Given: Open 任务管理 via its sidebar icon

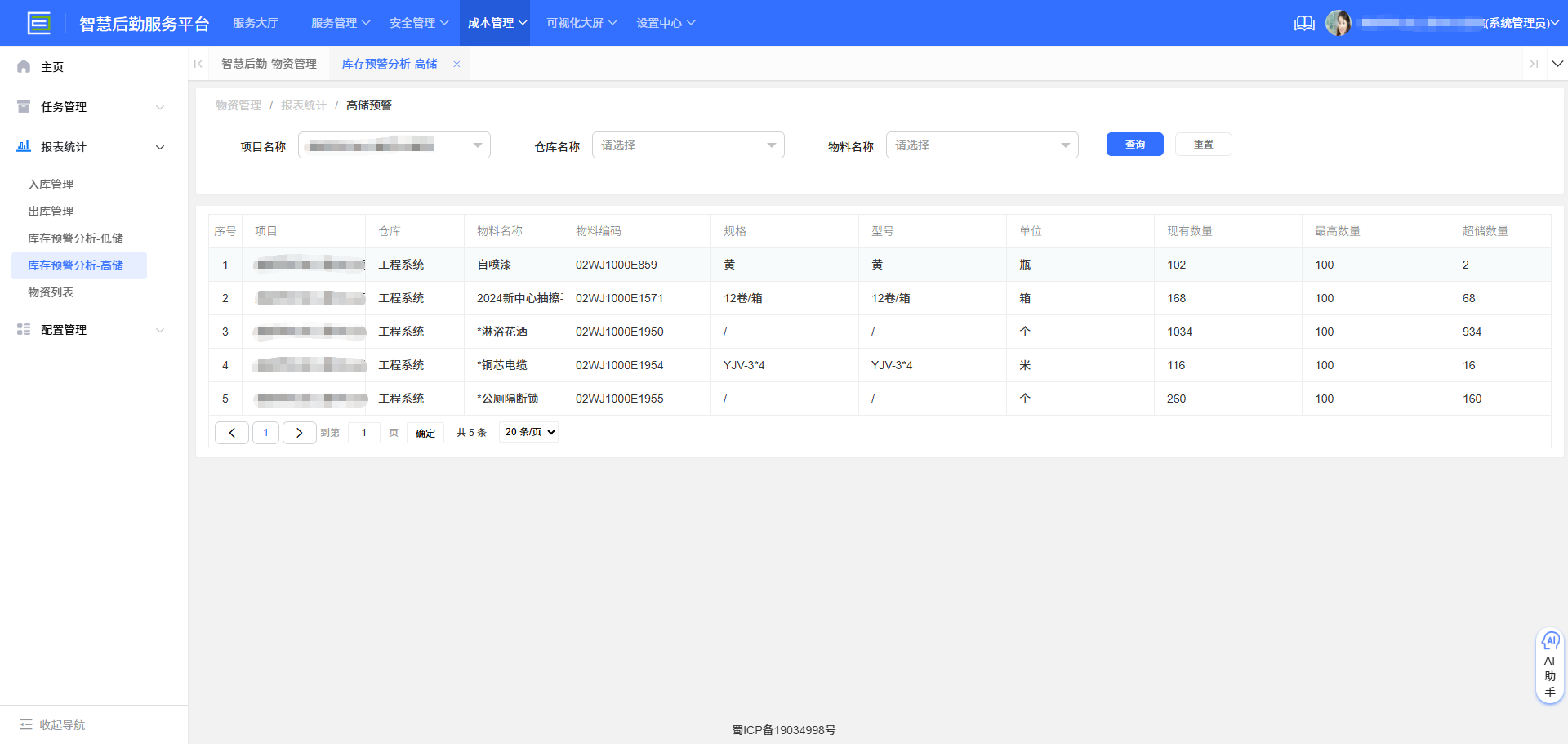Looking at the screenshot, I should [x=24, y=106].
